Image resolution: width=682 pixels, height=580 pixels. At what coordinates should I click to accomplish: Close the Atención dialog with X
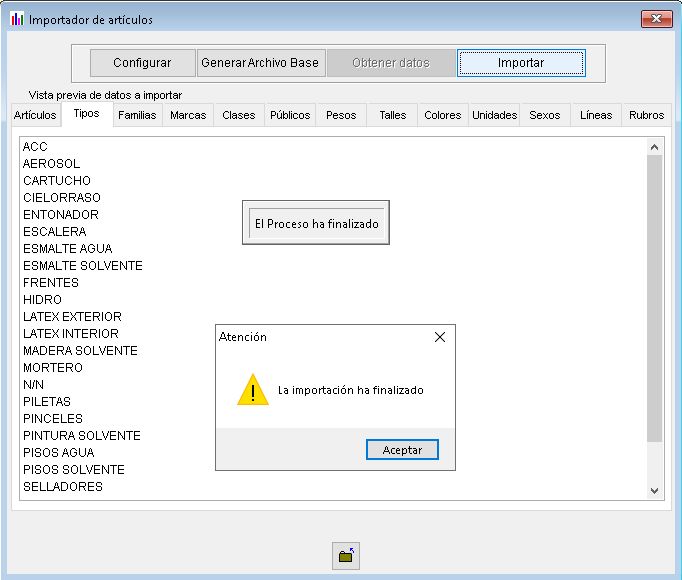pos(439,337)
